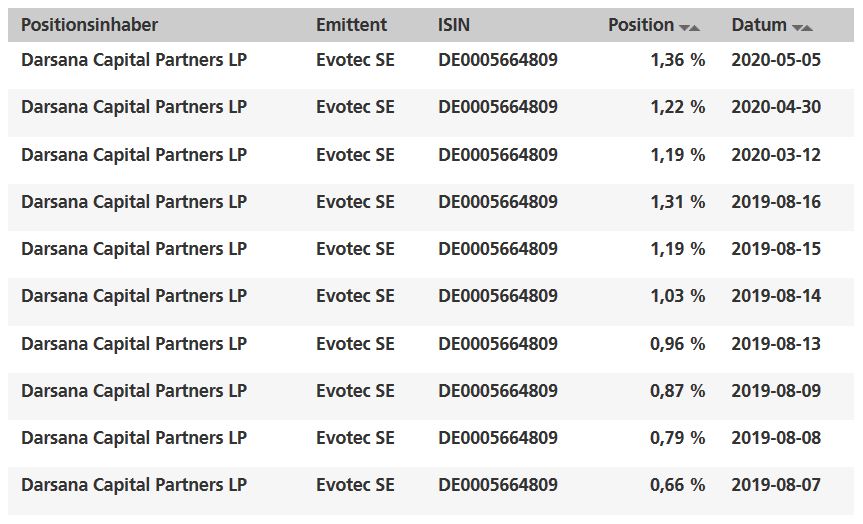Select the 1,03 % position cell
Screen dimensions: 863x524
677,296
